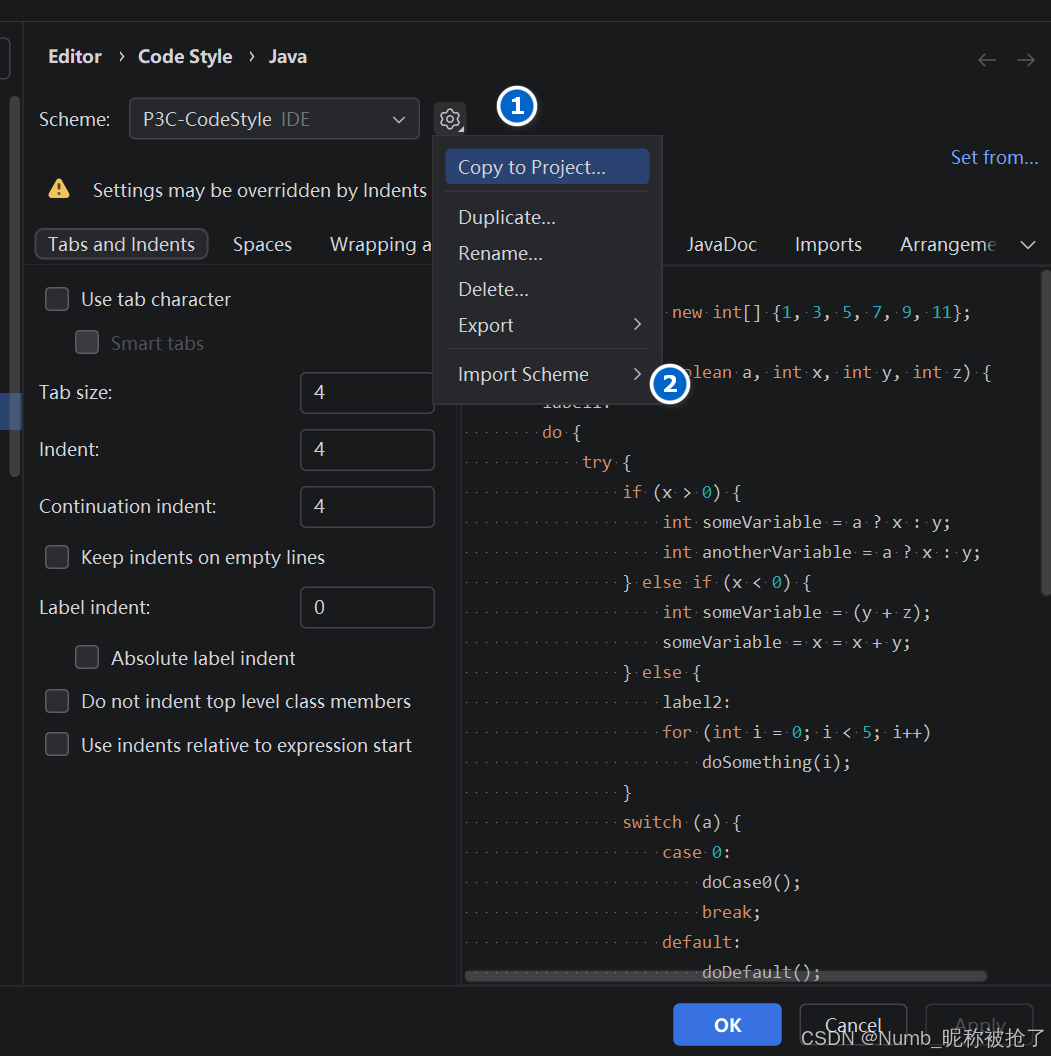Toggle the Smart tabs checkbox
Screen dimensions: 1051x1056
click(x=87, y=343)
